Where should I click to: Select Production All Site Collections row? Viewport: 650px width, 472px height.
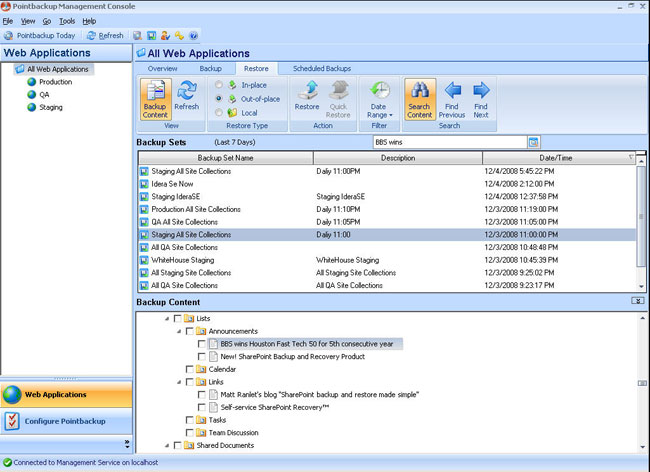(x=387, y=209)
